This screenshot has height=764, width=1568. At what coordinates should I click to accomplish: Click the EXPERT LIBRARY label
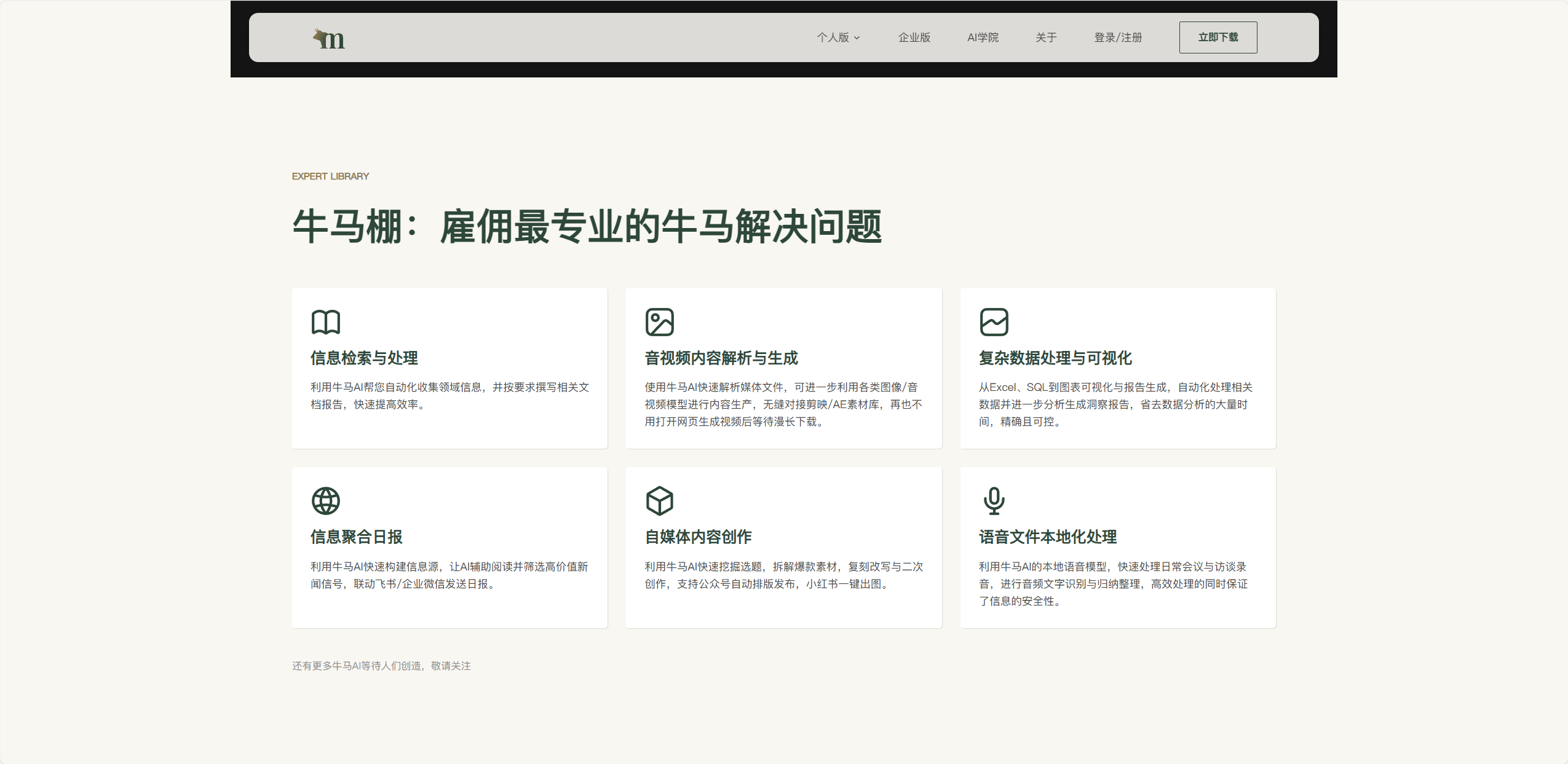pyautogui.click(x=330, y=176)
